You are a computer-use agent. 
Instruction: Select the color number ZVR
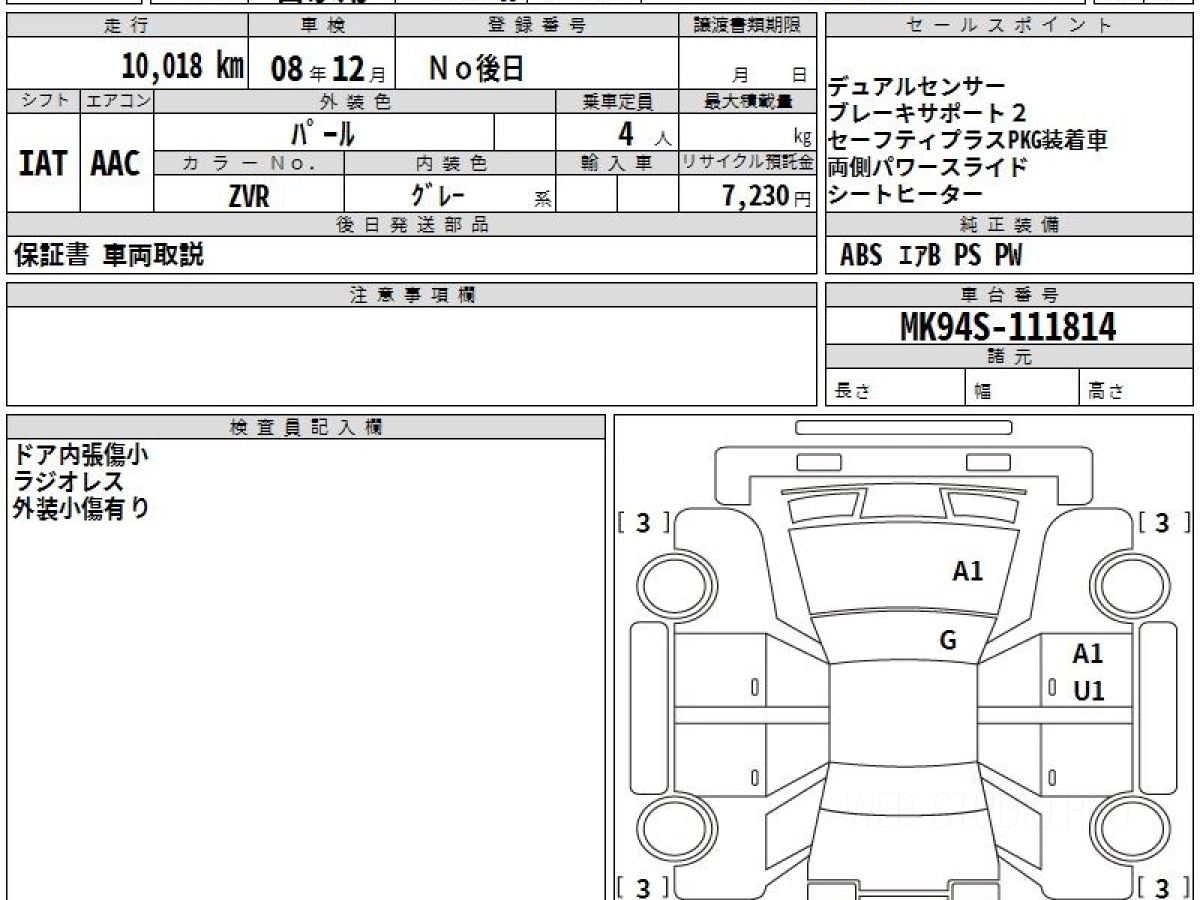pyautogui.click(x=248, y=196)
